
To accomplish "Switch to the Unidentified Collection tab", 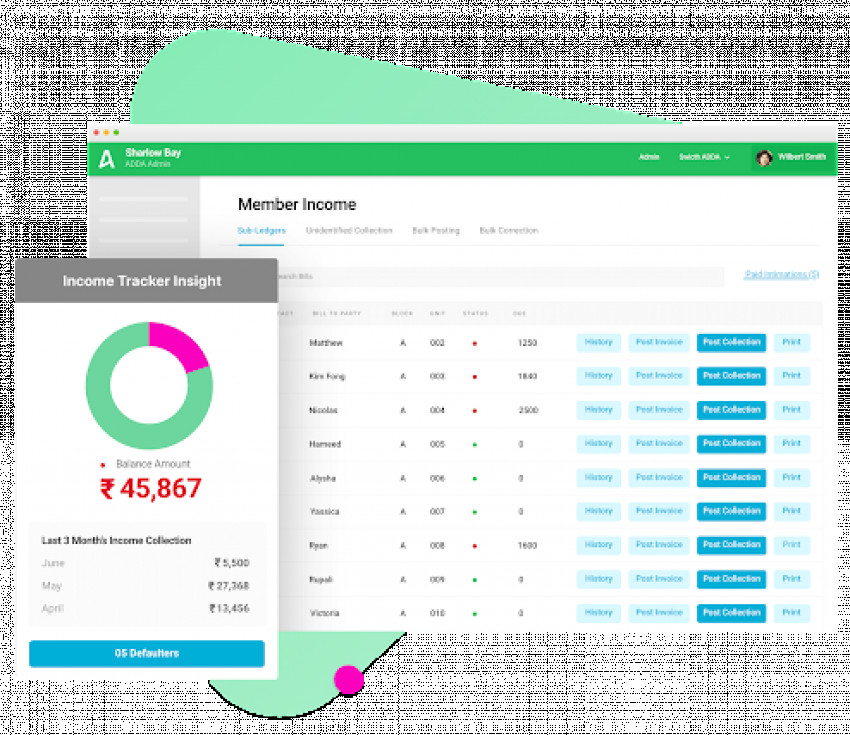I will [x=349, y=231].
